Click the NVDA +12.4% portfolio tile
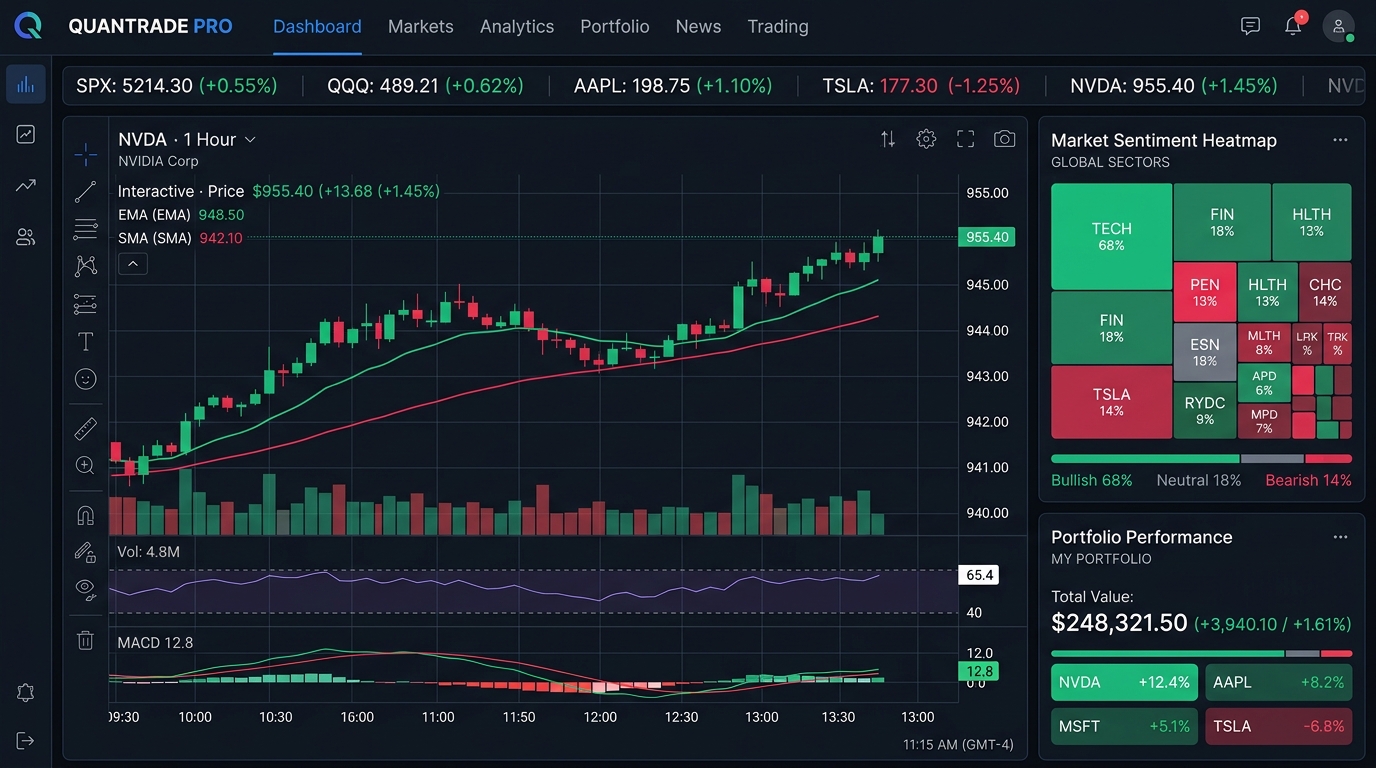Viewport: 1376px width, 768px height. point(1124,682)
